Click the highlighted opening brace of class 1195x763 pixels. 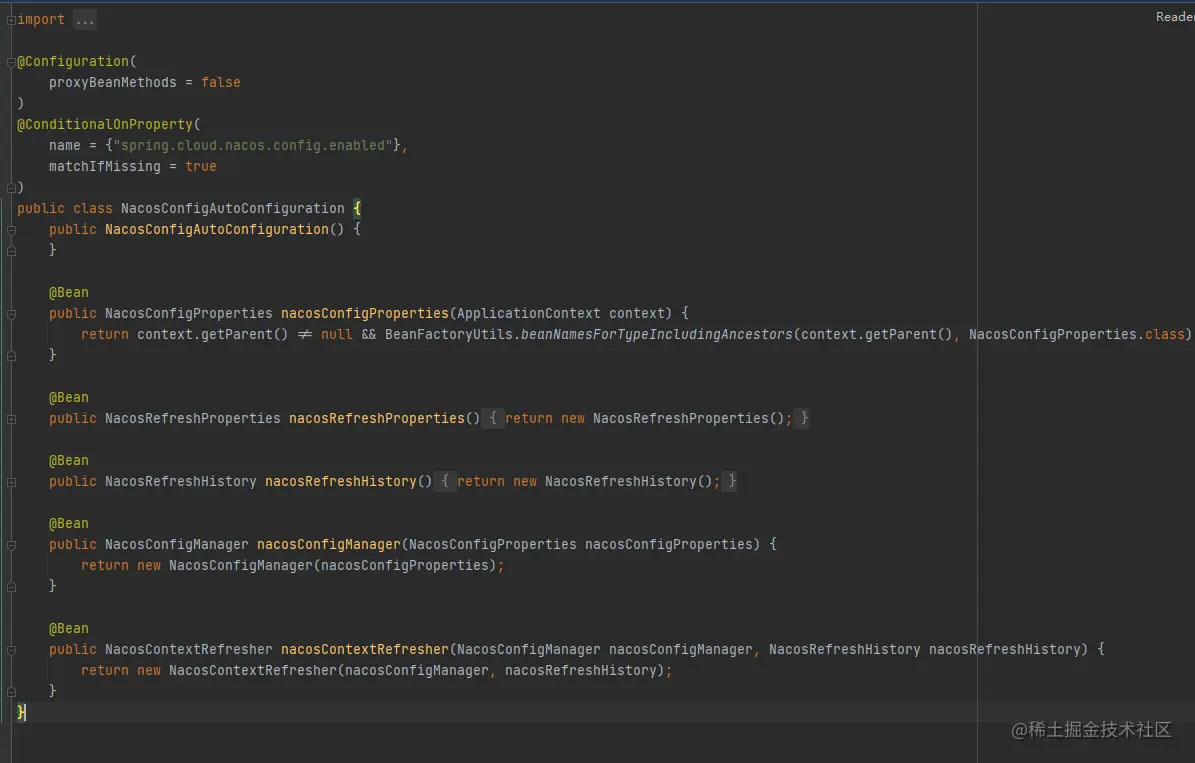357,208
